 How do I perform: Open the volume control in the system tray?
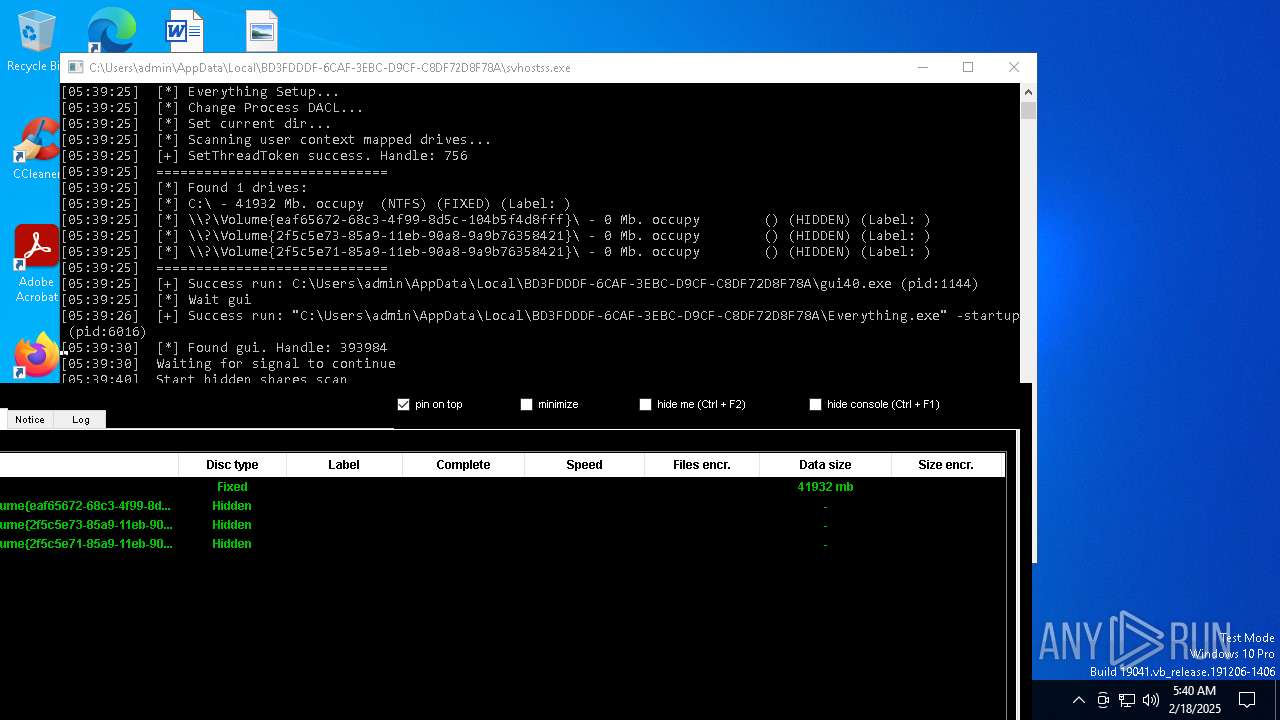click(x=1151, y=700)
